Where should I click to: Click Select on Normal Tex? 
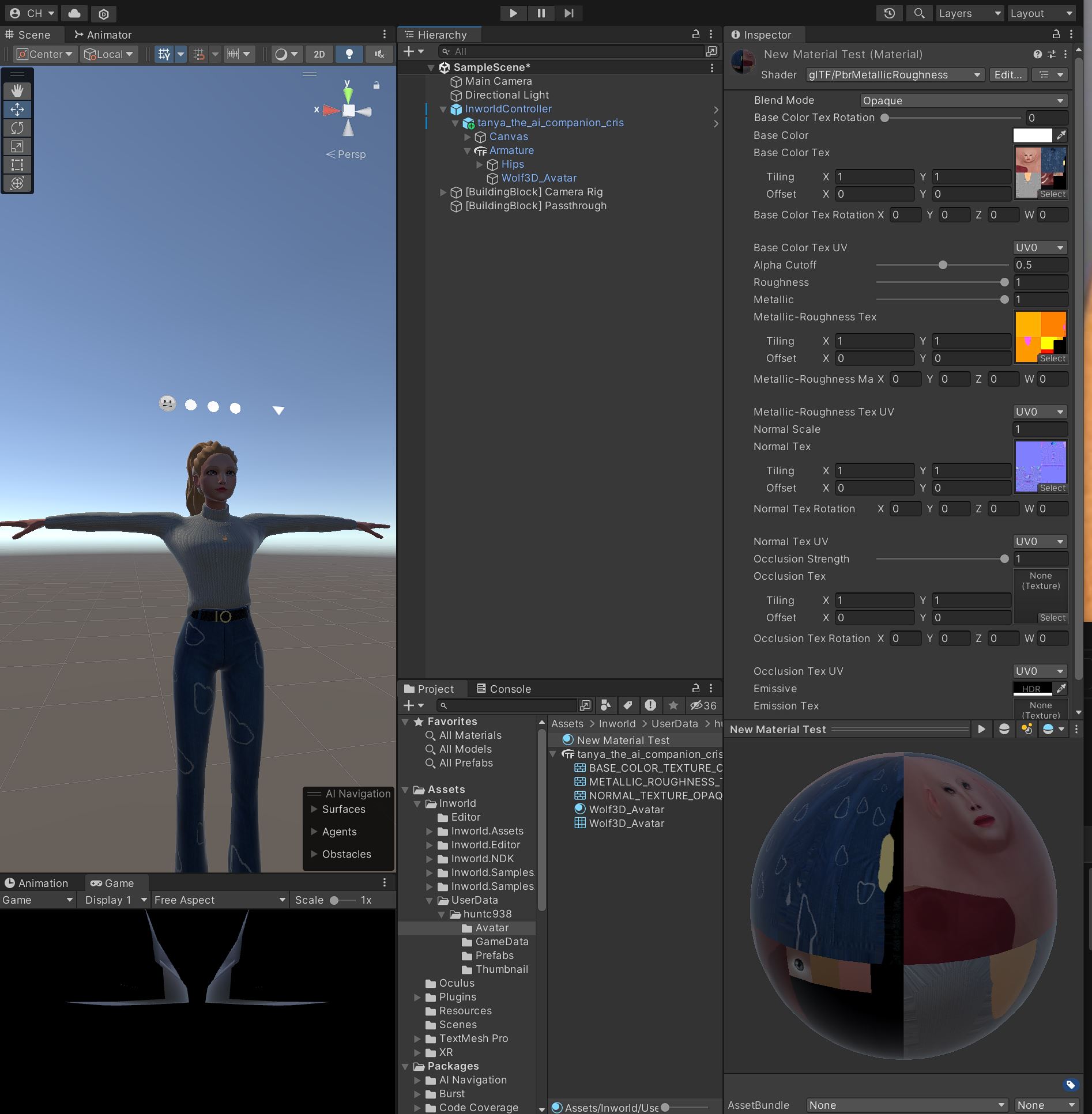pos(1052,488)
